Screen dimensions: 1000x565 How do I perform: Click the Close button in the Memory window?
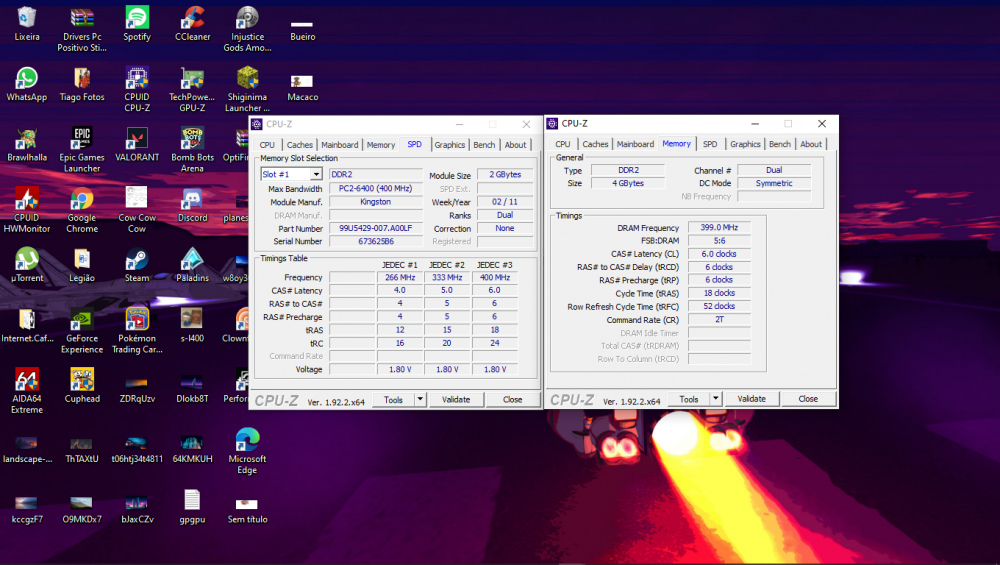pyautogui.click(x=808, y=399)
